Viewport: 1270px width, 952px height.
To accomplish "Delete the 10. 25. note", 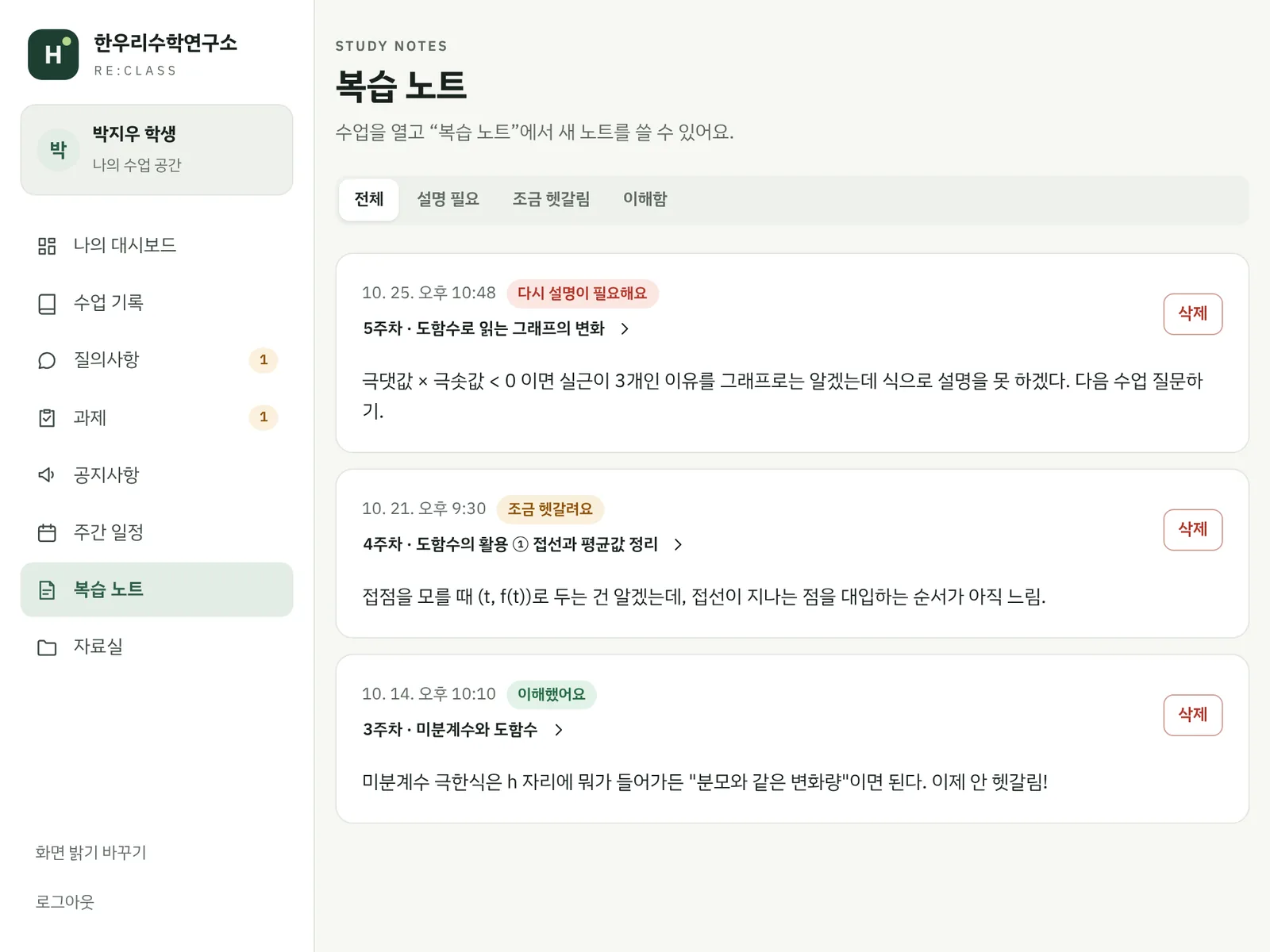I will [1192, 314].
